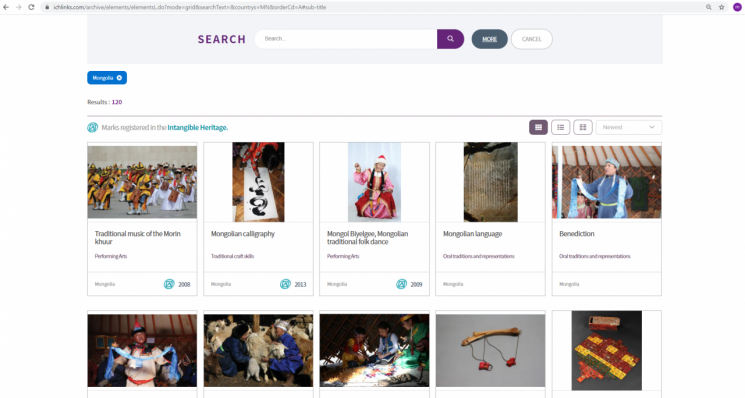Bookmark the page with the star icon
Viewport: 745px width, 398px height.
[x=721, y=7]
